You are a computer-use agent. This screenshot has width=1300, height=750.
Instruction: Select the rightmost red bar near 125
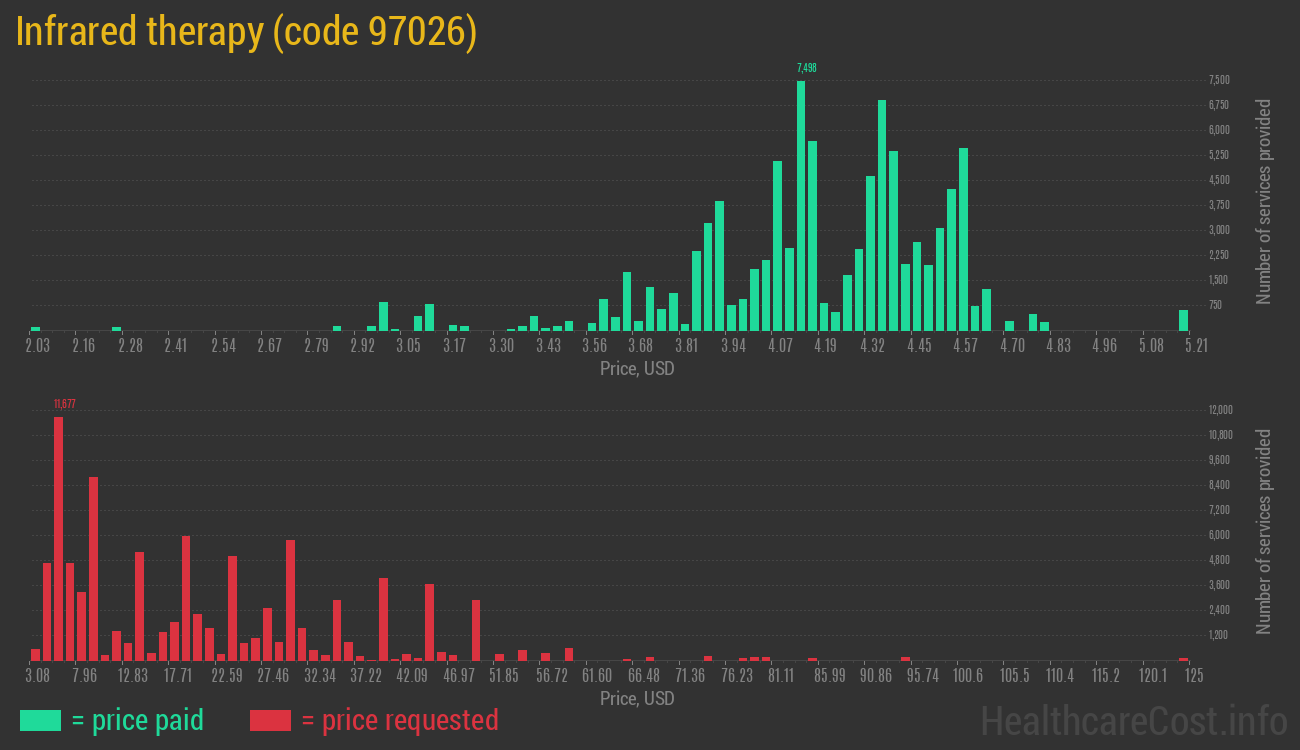click(1183, 658)
